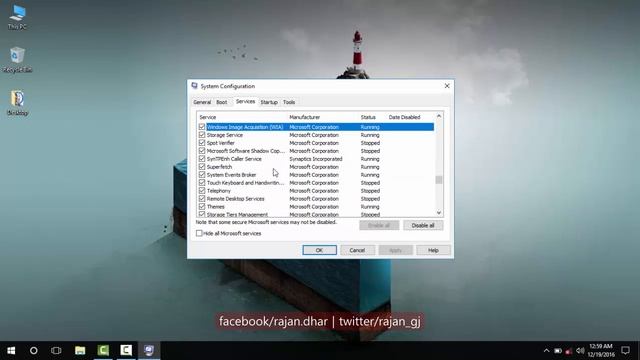640x360 pixels.
Task: Click the services list scrollbar thumb
Action: [439, 180]
